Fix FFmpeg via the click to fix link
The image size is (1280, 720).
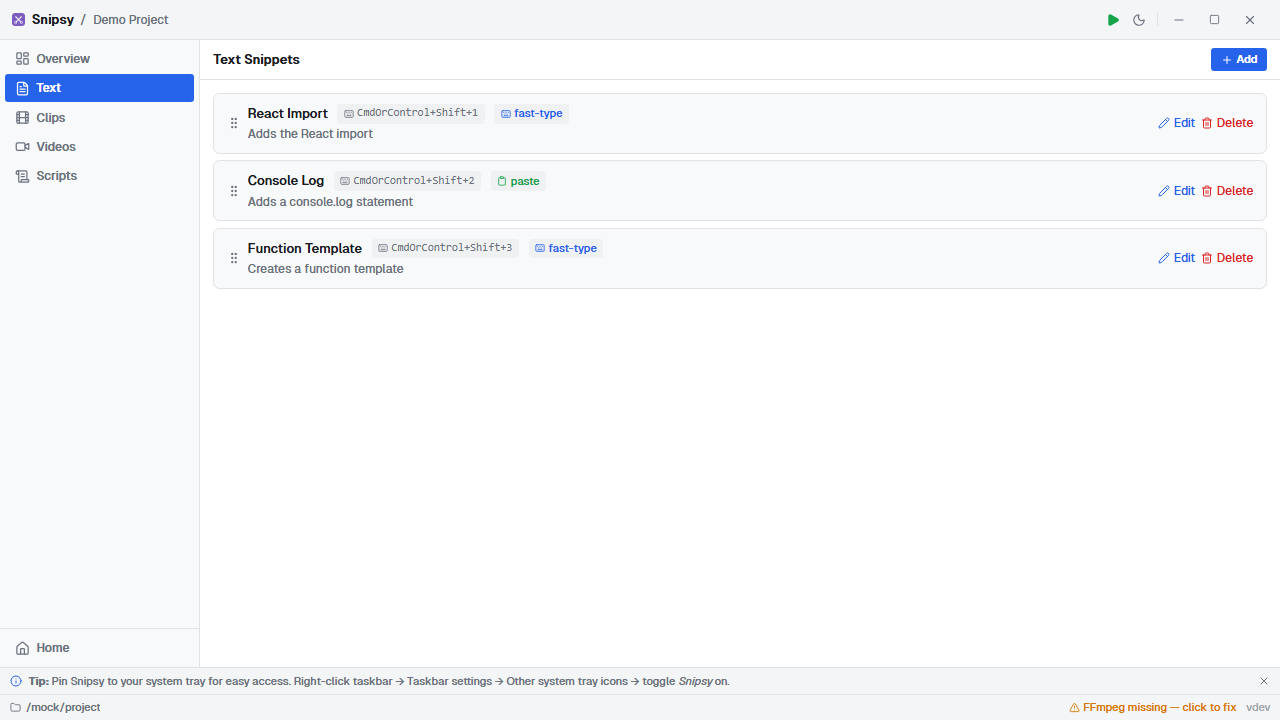1208,707
